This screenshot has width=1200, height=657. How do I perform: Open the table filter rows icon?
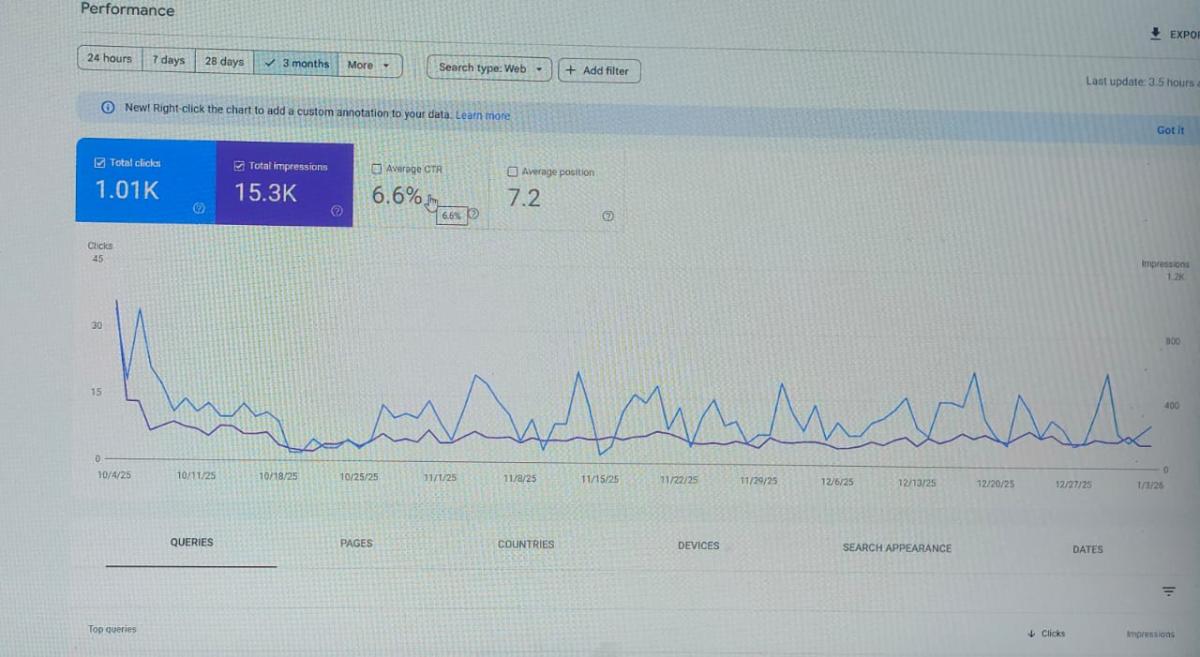[x=1167, y=591]
